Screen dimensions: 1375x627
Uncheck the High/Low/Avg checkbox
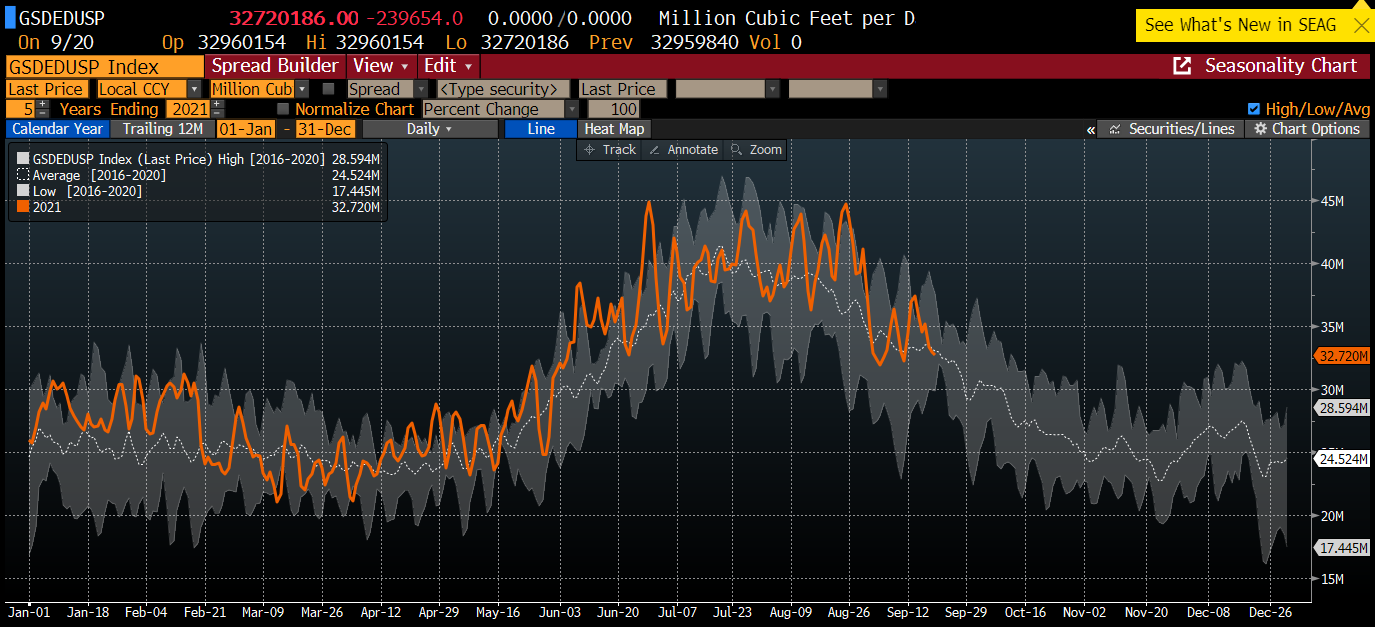pos(1254,109)
